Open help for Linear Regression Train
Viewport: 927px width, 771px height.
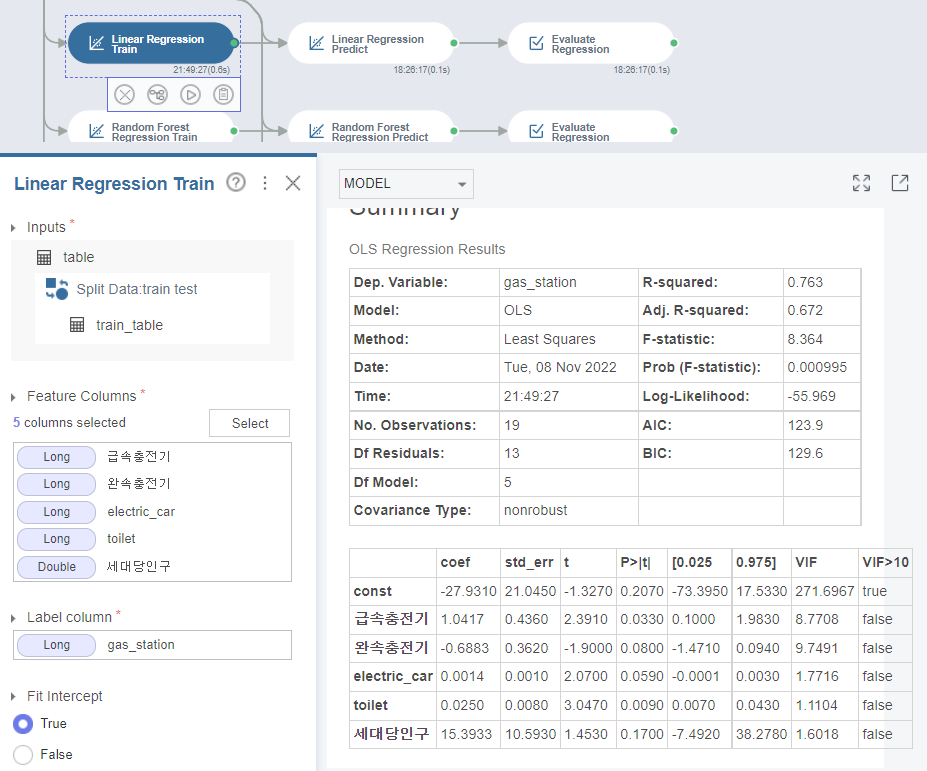(236, 183)
